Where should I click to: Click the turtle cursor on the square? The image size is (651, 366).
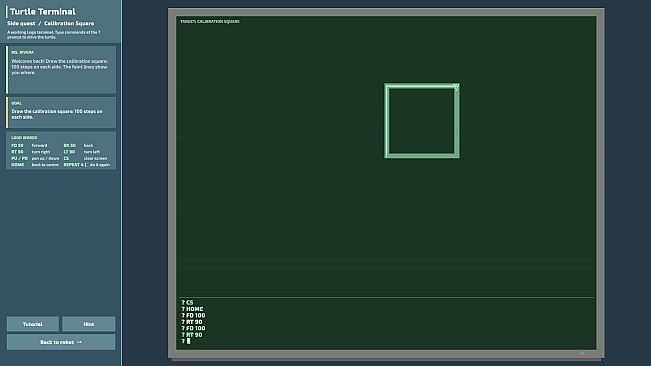tap(456, 87)
